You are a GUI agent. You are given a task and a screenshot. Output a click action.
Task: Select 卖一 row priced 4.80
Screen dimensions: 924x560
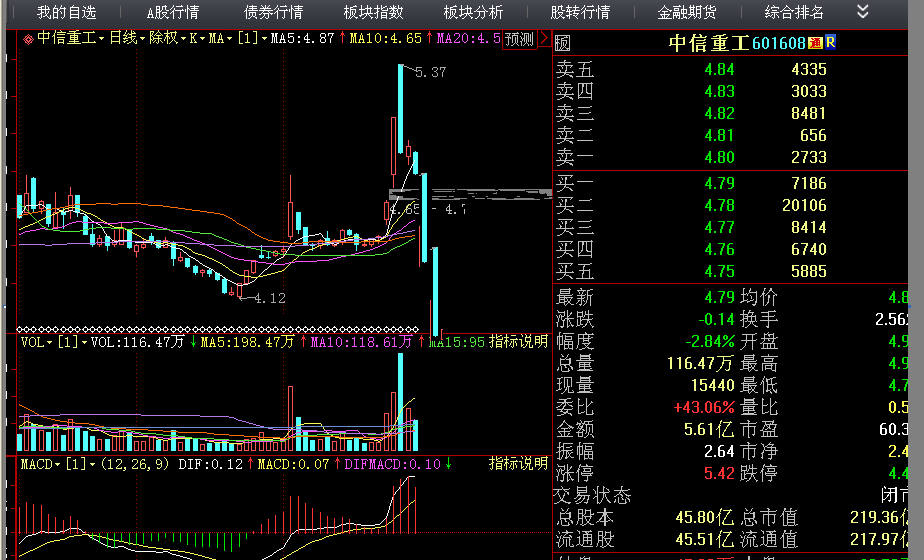click(730, 157)
